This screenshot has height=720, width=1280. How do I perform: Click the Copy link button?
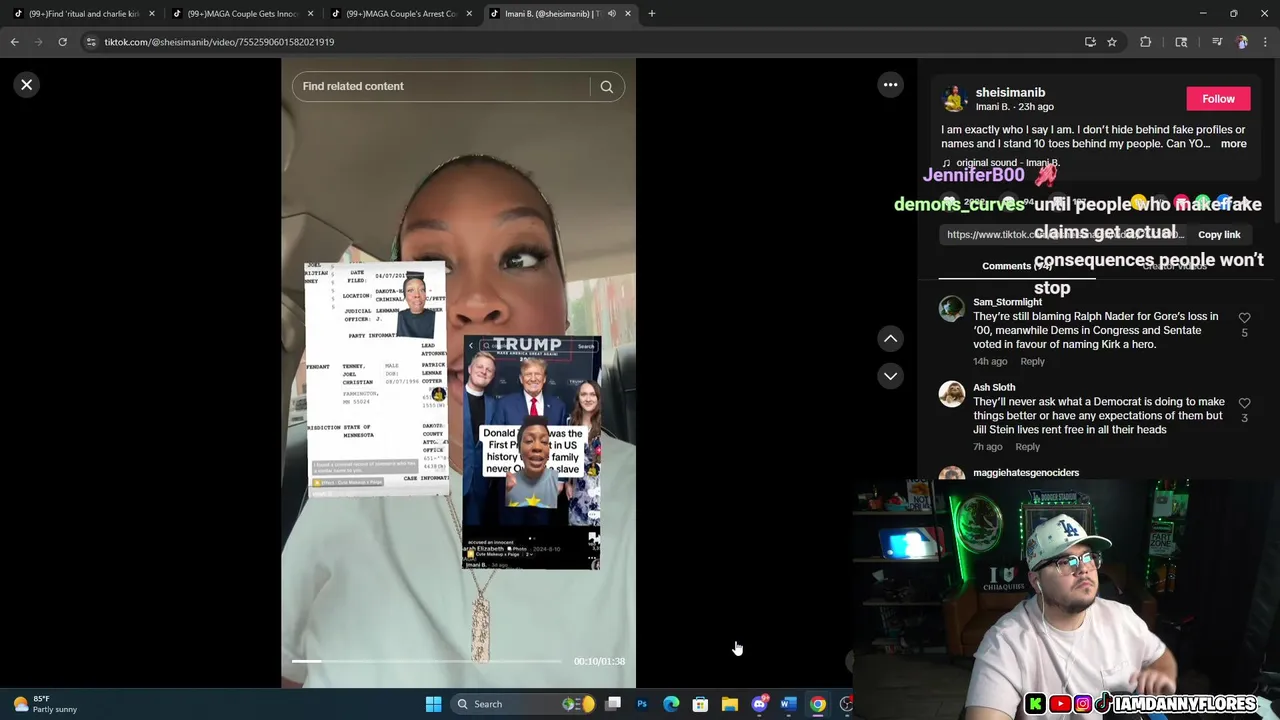pyautogui.click(x=1219, y=235)
